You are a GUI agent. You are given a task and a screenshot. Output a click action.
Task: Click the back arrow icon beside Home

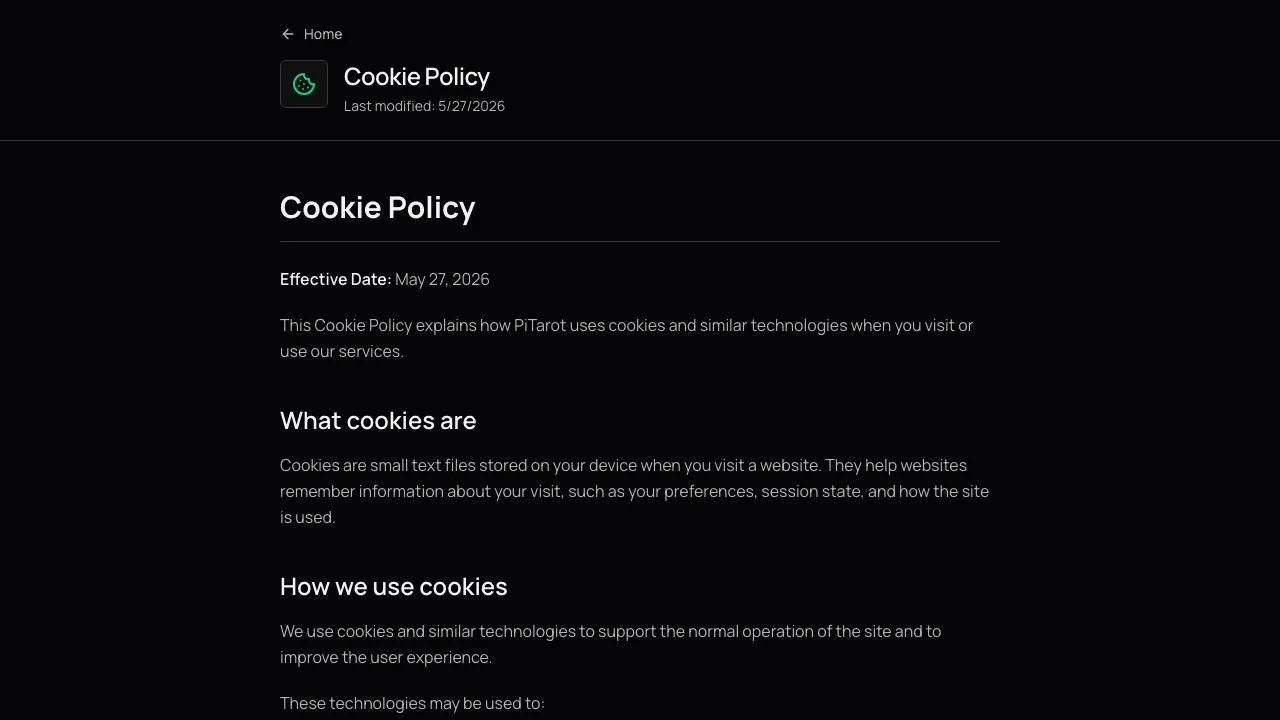pyautogui.click(x=288, y=34)
